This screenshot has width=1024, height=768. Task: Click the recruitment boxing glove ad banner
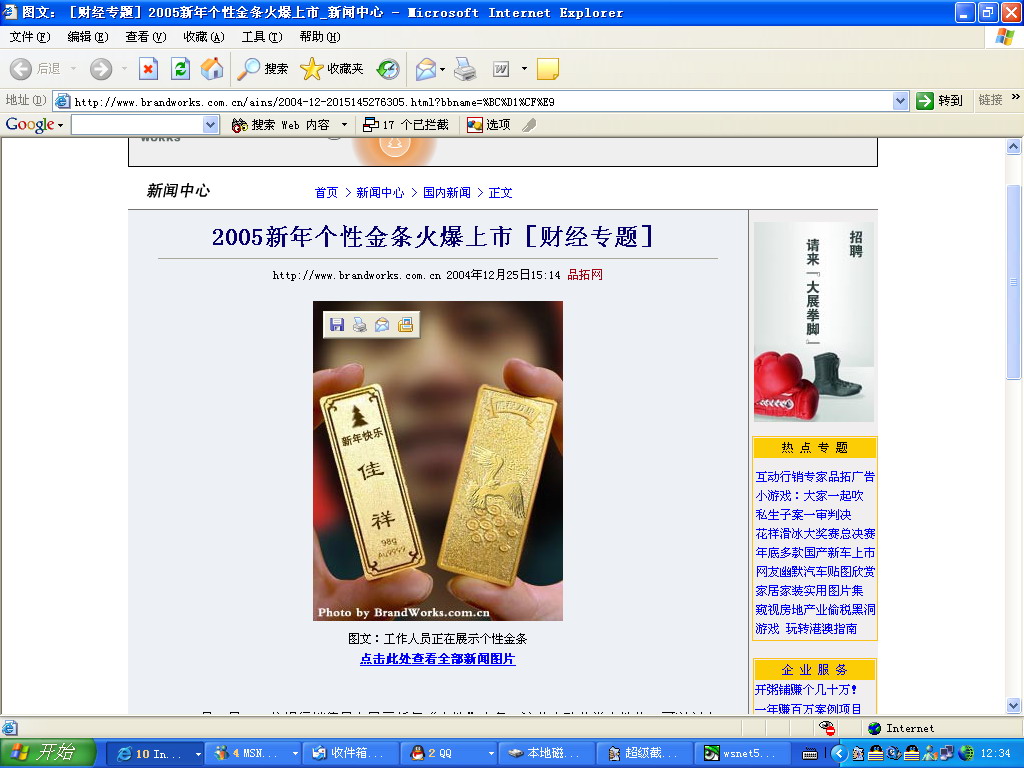click(x=814, y=322)
